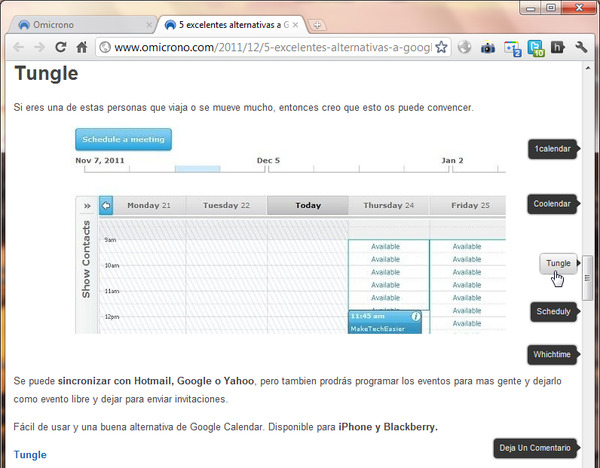Jump to the Whichtime section
Screen dimensions: 600x468
(553, 354)
